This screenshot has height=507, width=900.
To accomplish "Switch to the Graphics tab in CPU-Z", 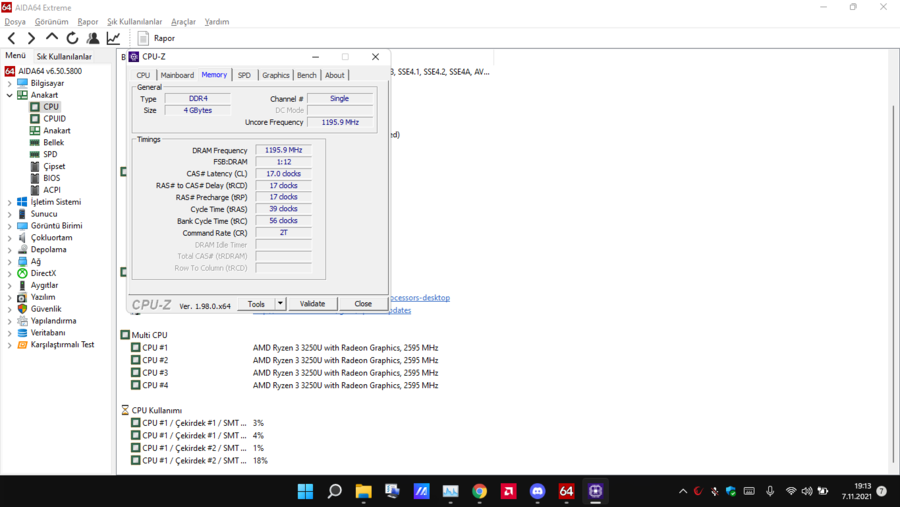I will point(276,75).
